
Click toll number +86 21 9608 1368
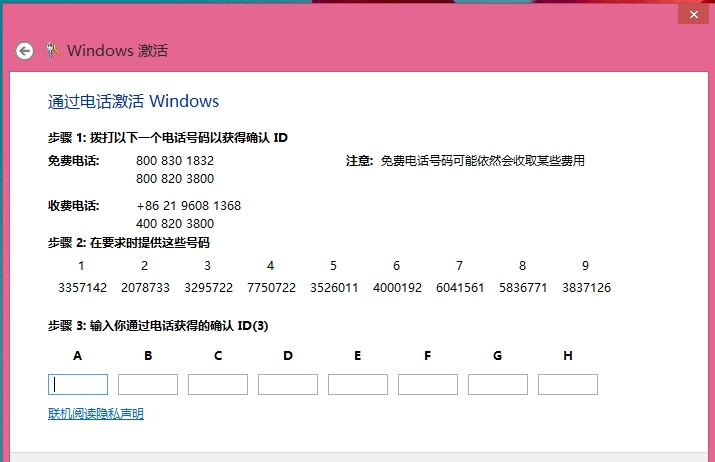[189, 206]
